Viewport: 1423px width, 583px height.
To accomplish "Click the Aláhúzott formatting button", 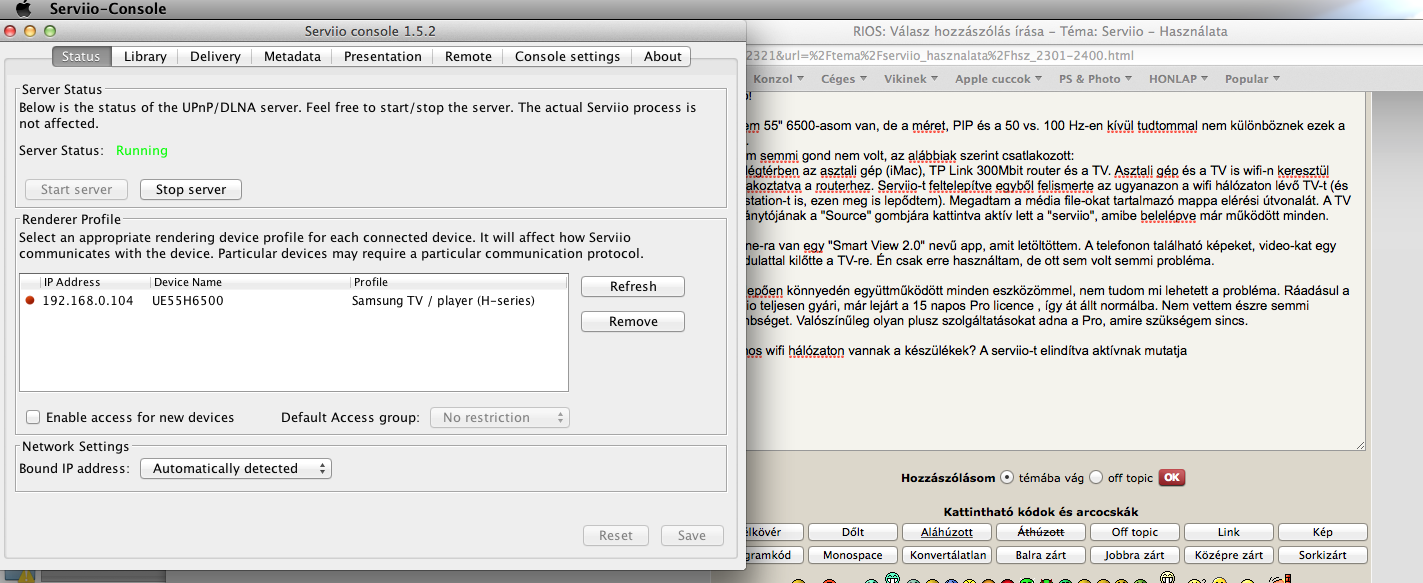I will [x=947, y=532].
